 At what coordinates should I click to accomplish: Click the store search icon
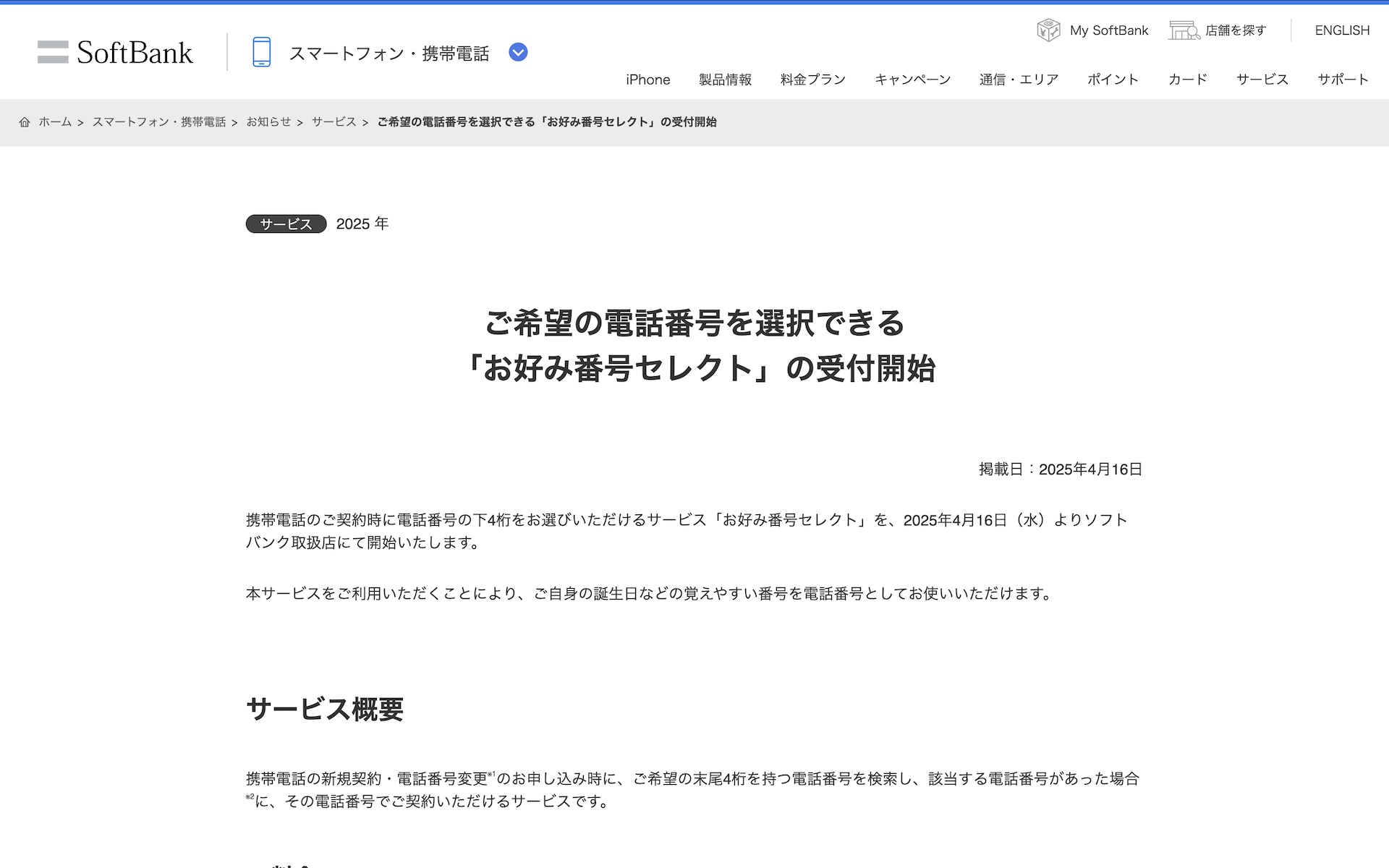(1184, 30)
